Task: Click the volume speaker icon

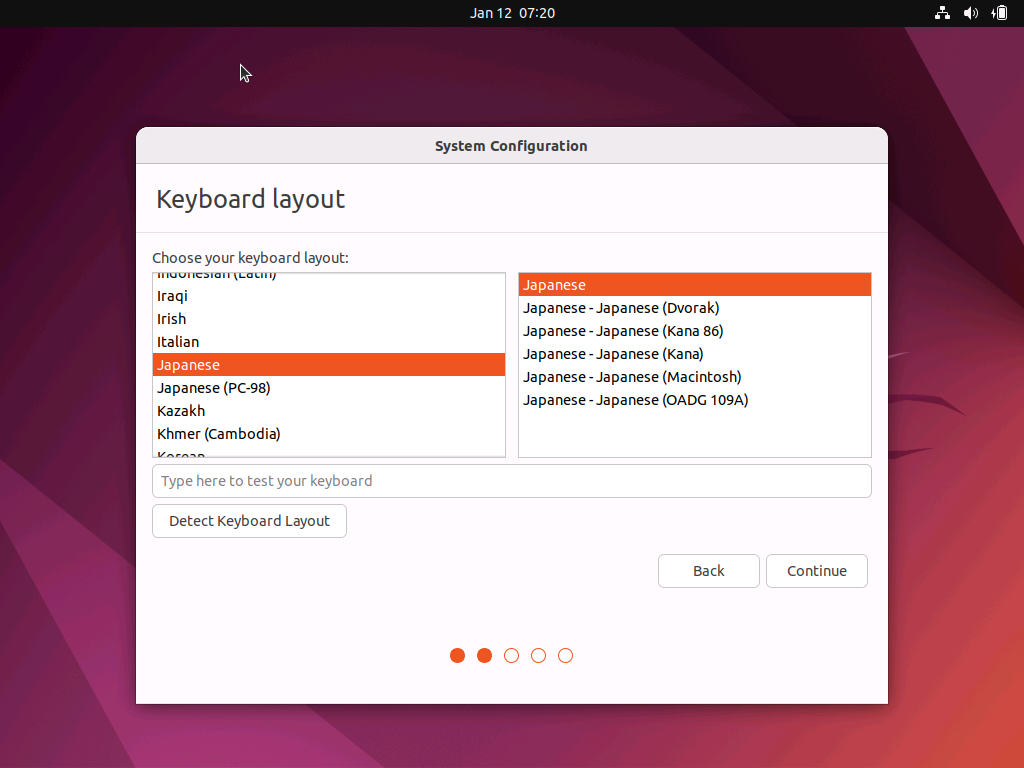Action: [x=970, y=13]
